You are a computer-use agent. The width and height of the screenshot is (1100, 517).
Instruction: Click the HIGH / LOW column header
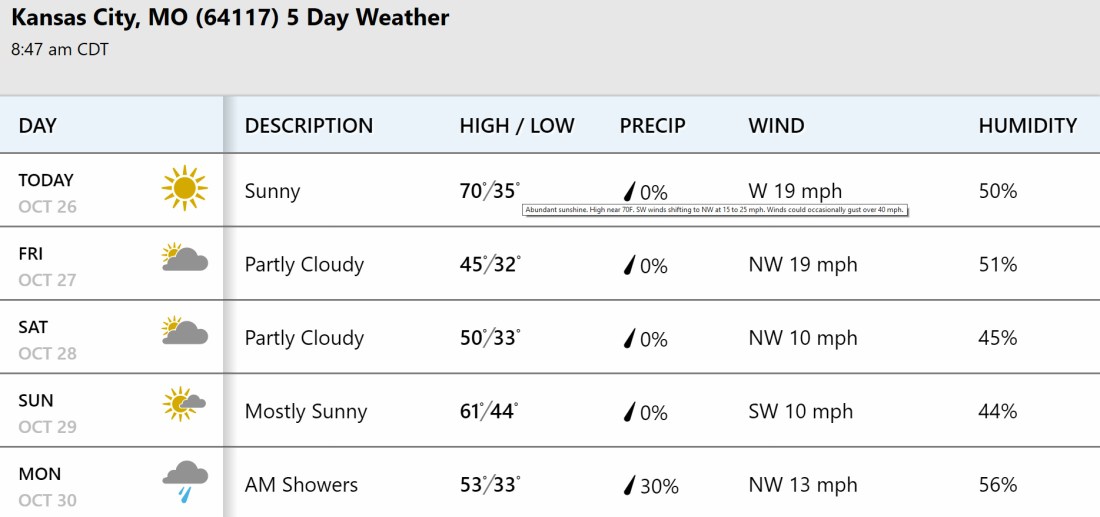tap(517, 126)
